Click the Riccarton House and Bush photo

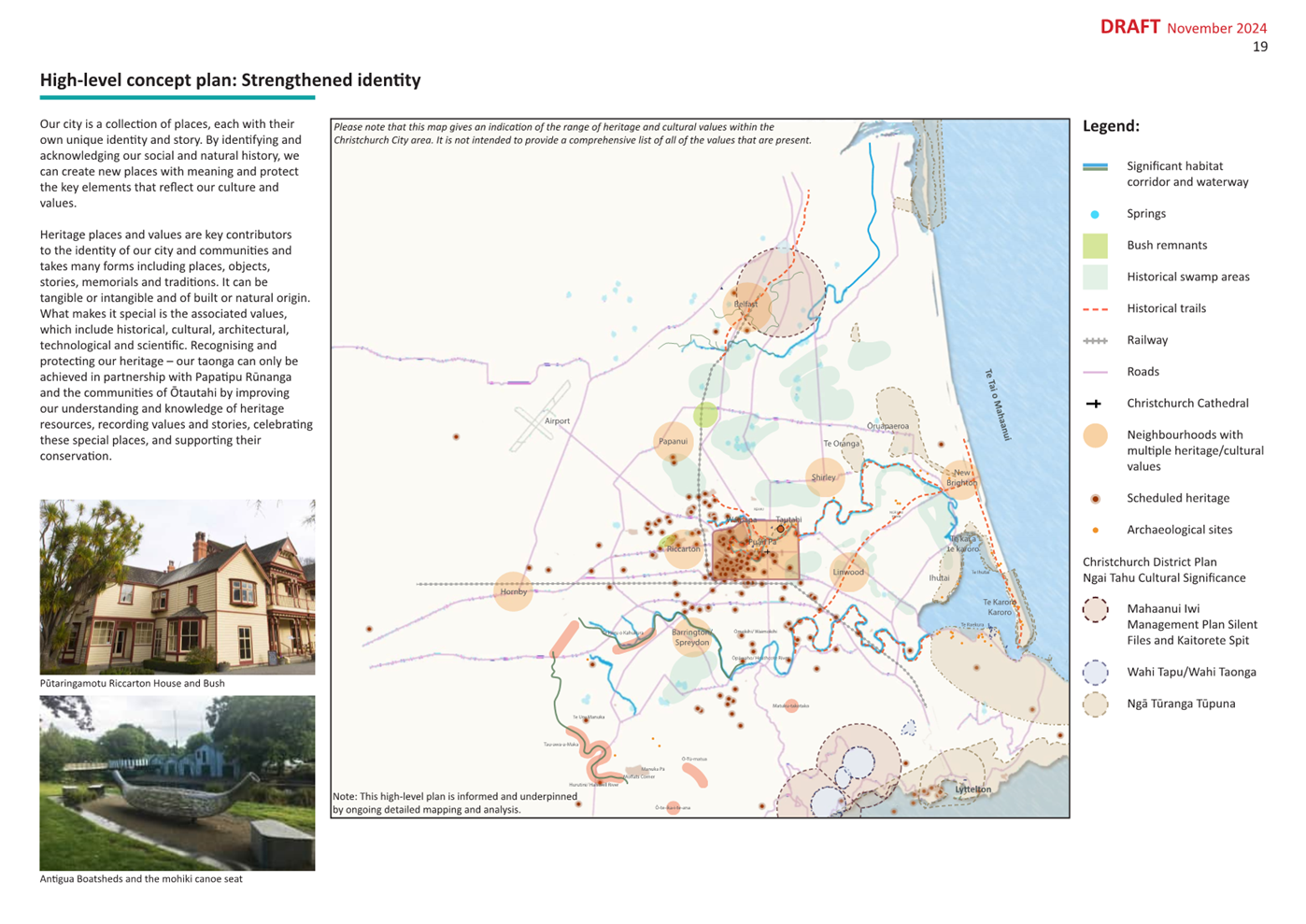coord(177,587)
